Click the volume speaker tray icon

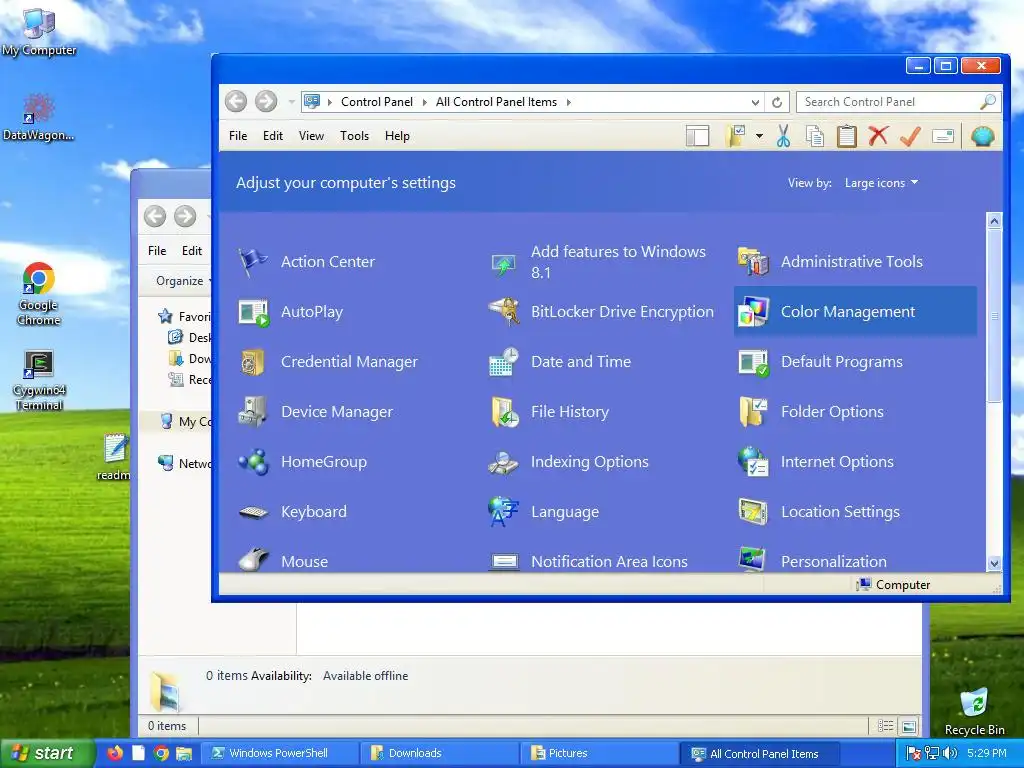coord(950,753)
